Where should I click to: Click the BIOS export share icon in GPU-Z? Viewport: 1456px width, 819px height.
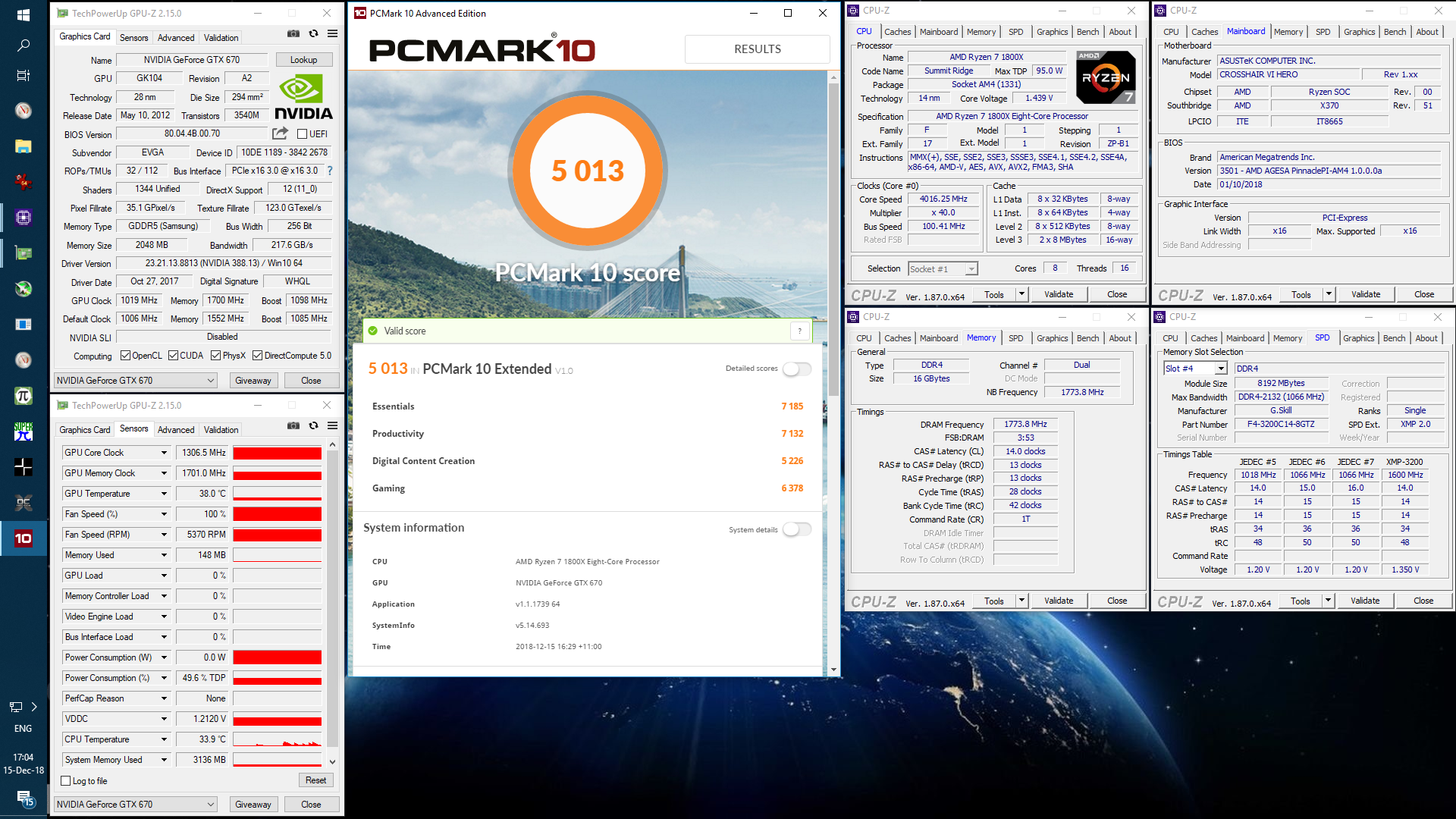[280, 133]
